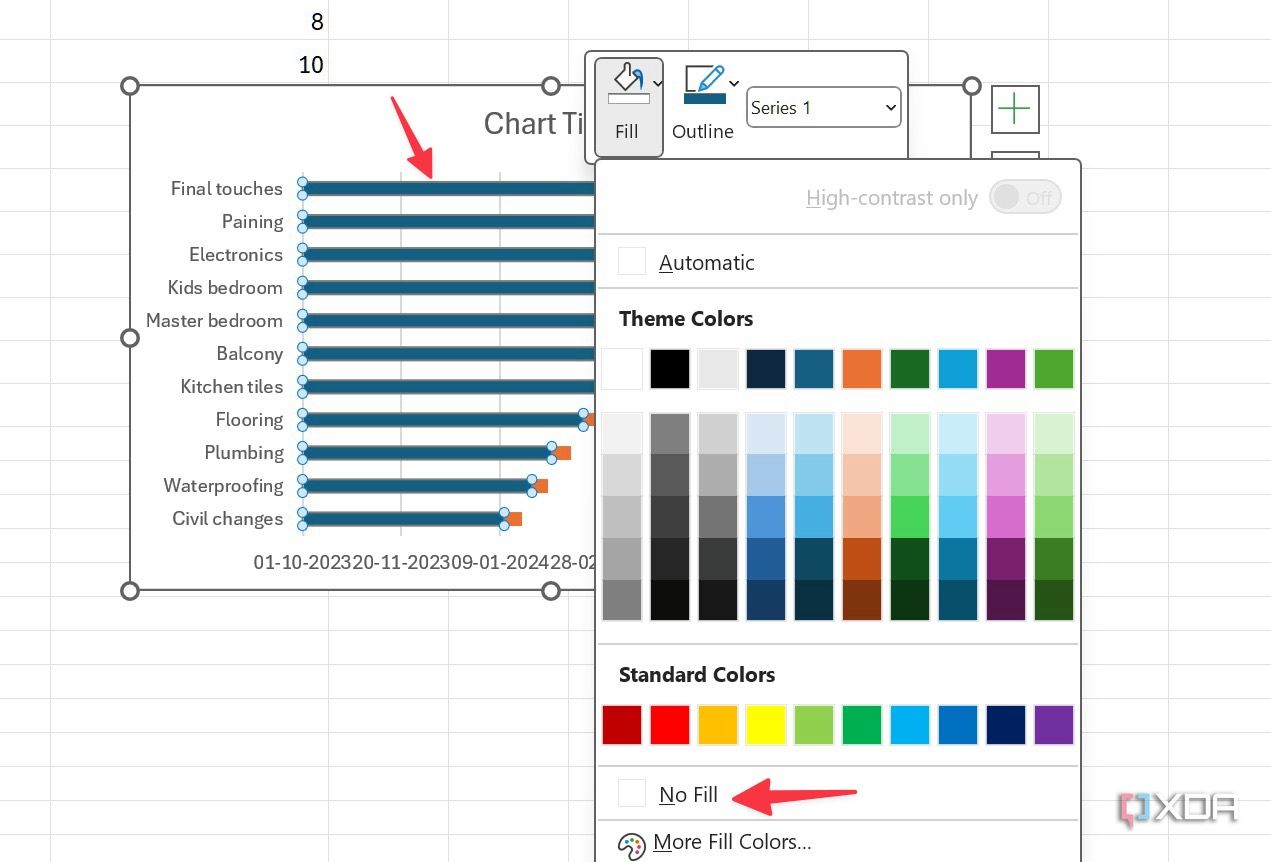The width and height of the screenshot is (1271, 862).
Task: Open the Series 1 dropdown
Action: click(823, 107)
